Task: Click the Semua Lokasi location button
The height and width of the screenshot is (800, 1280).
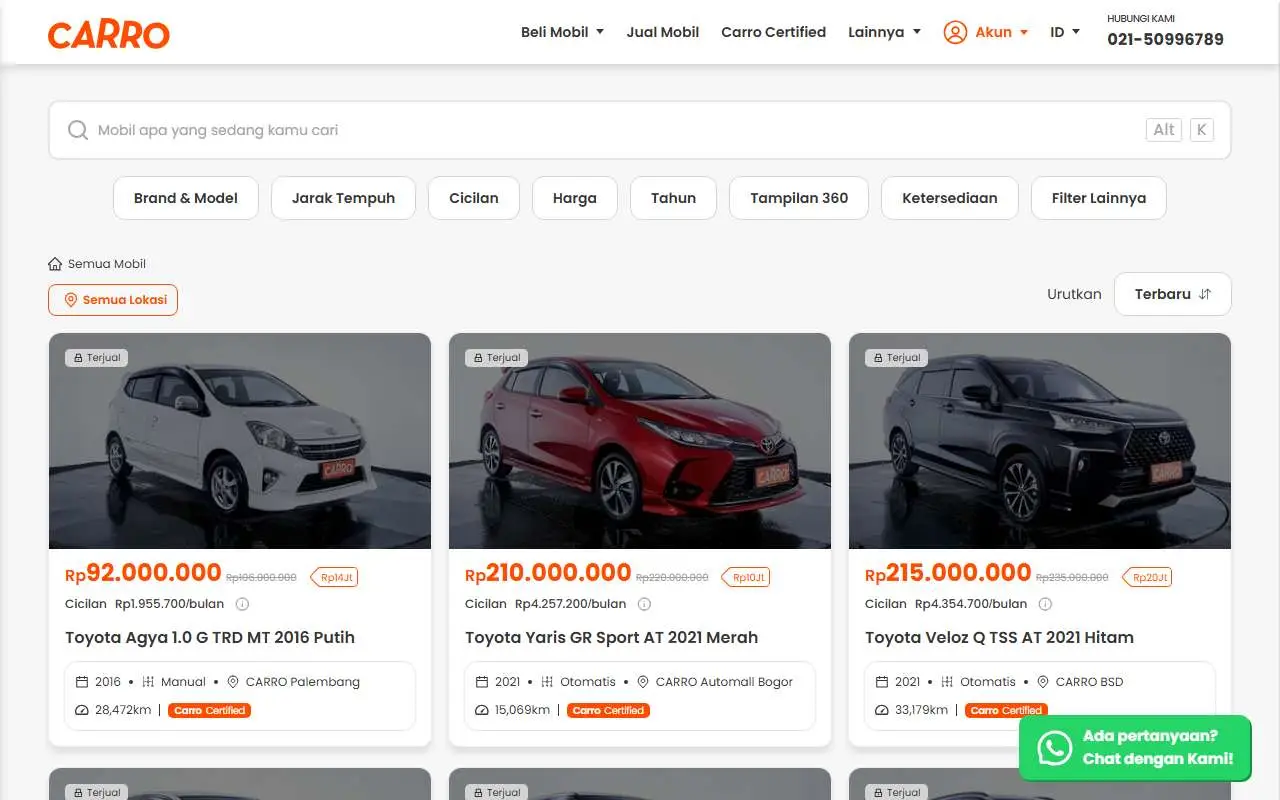Action: 113,300
